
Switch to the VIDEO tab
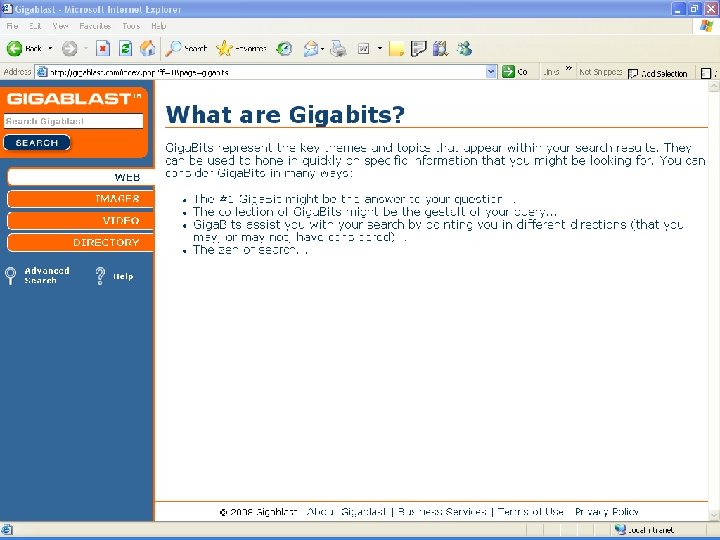click(81, 221)
